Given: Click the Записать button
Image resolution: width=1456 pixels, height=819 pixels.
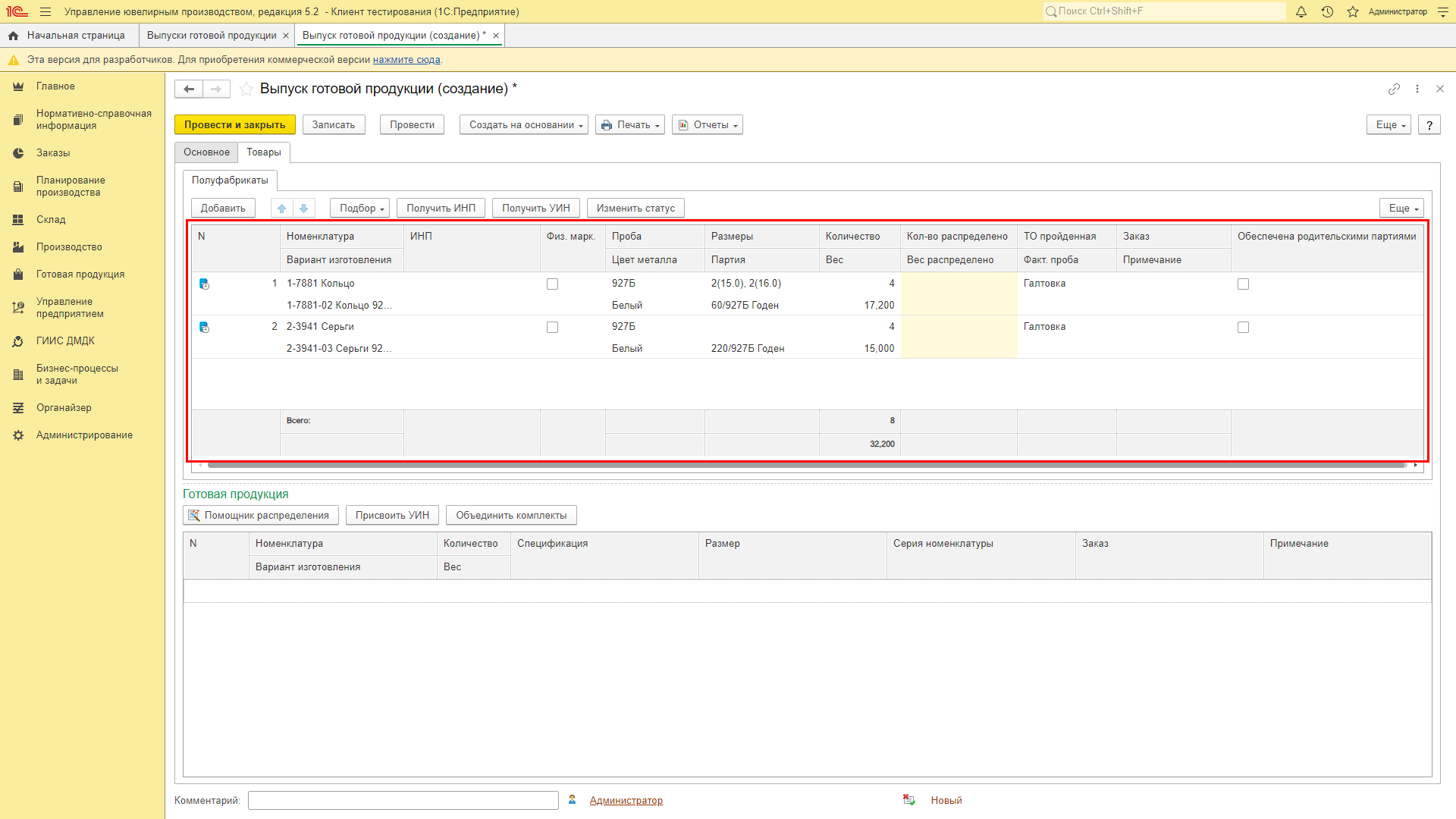Looking at the screenshot, I should coord(334,125).
